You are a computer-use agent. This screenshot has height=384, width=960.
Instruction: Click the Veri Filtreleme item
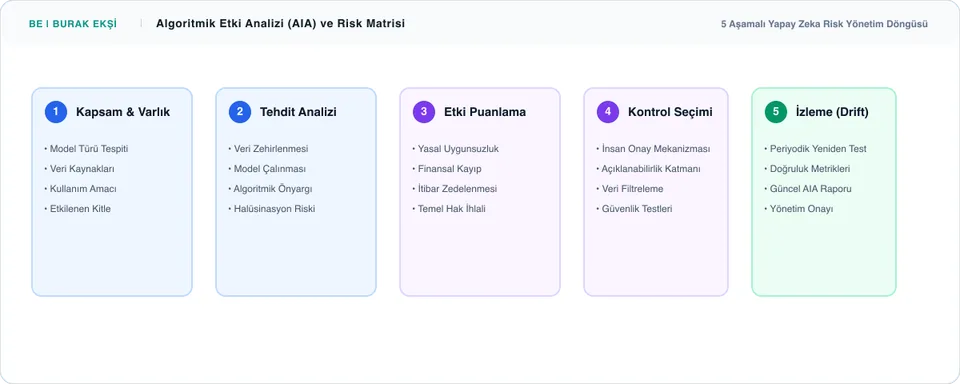[x=629, y=189]
